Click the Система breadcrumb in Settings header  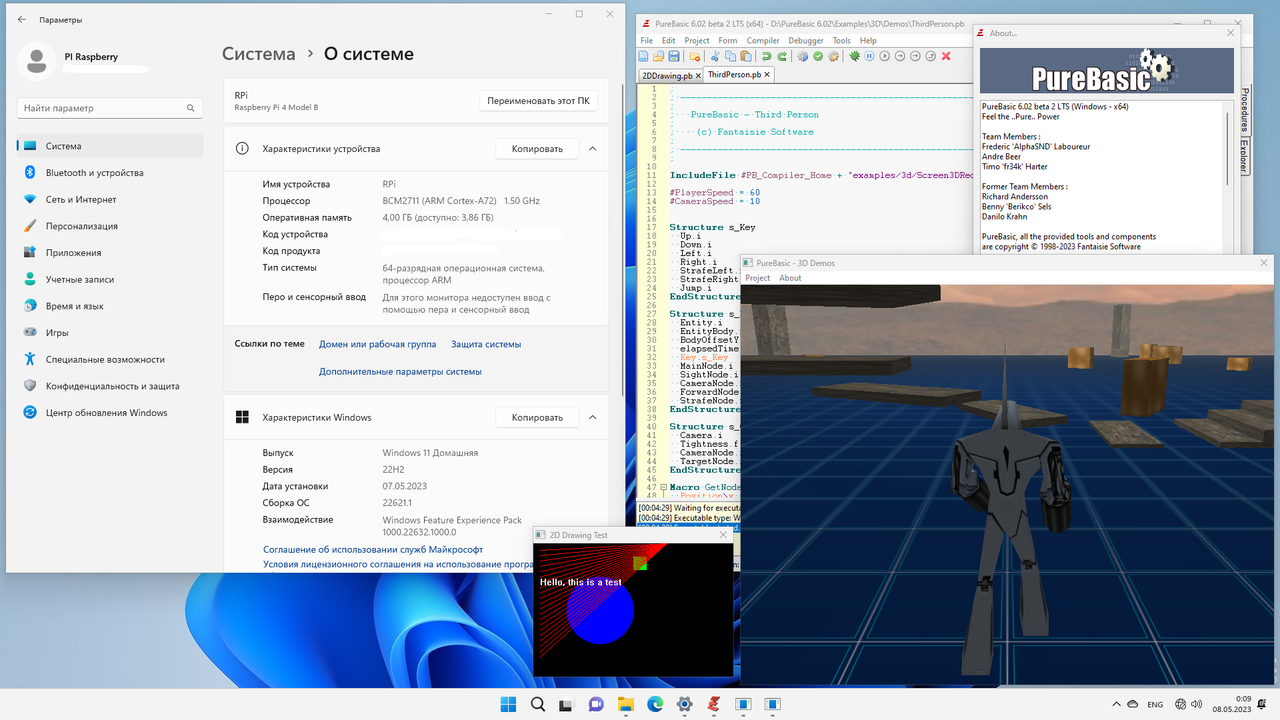(258, 54)
